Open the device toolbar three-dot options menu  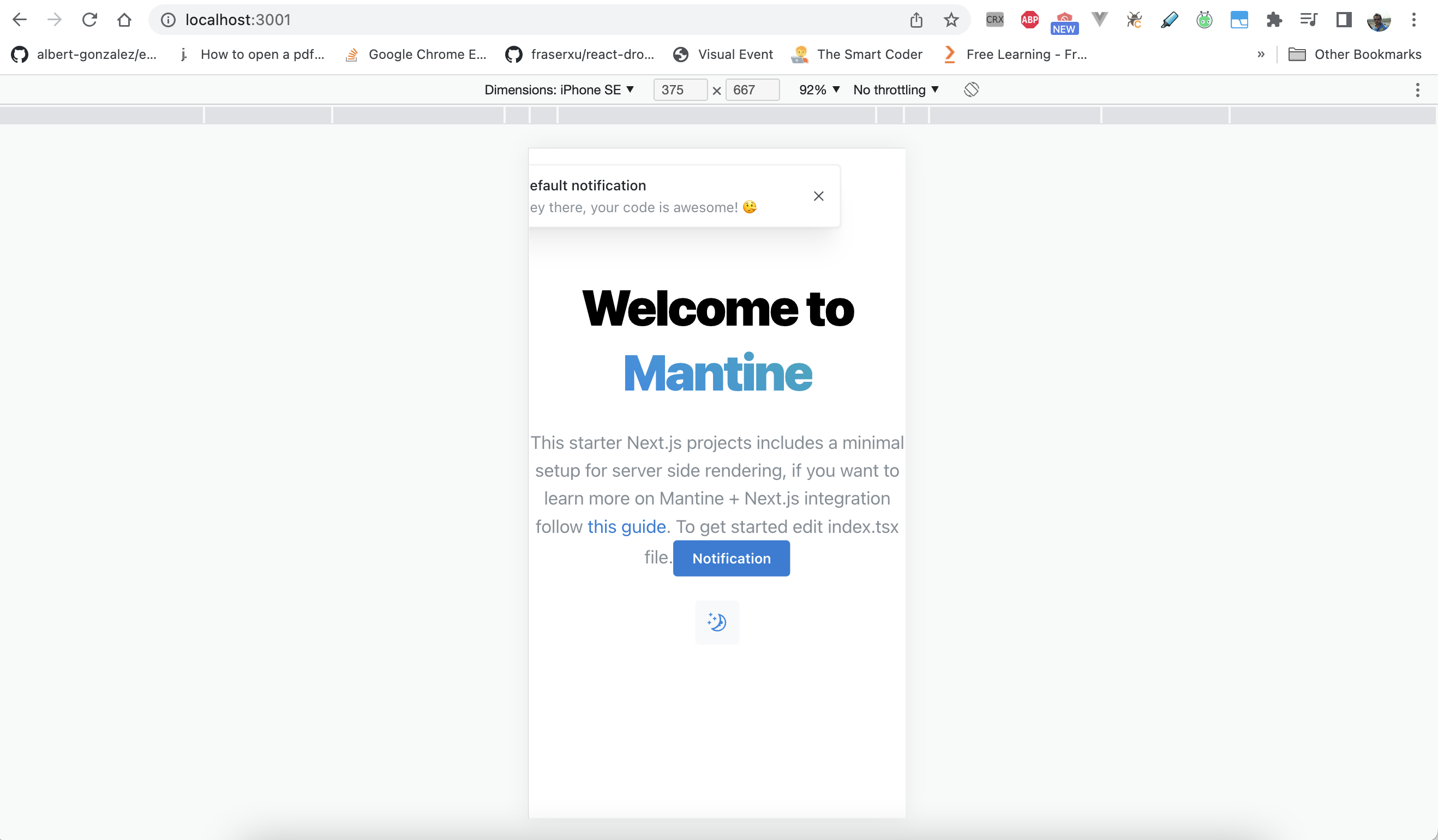tap(1417, 89)
